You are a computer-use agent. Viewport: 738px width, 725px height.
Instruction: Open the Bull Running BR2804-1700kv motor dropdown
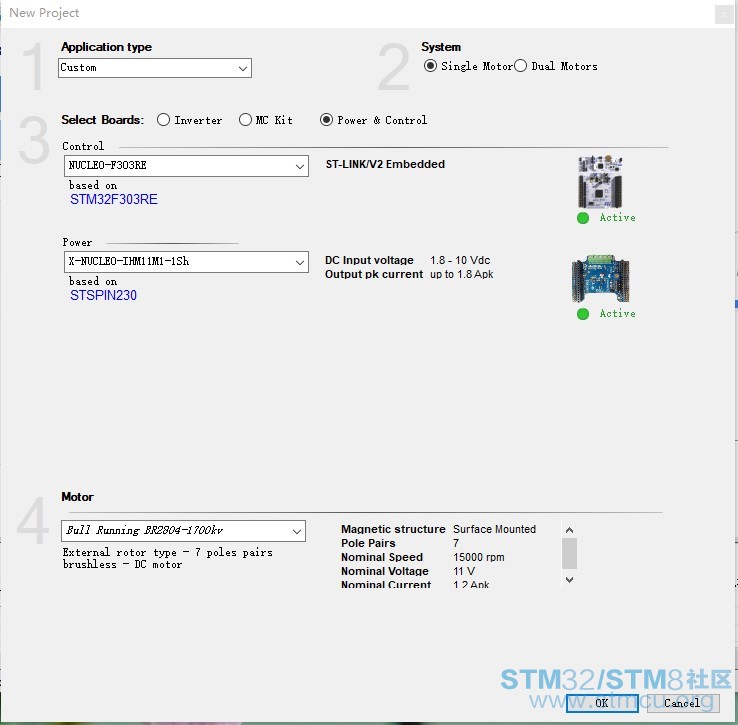(183, 531)
